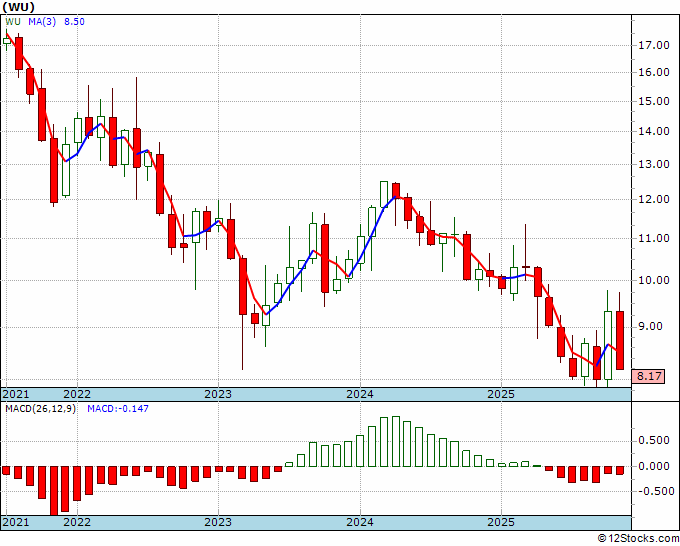Click 2022 on the price chart timeline
The height and width of the screenshot is (546, 680).
tap(77, 394)
